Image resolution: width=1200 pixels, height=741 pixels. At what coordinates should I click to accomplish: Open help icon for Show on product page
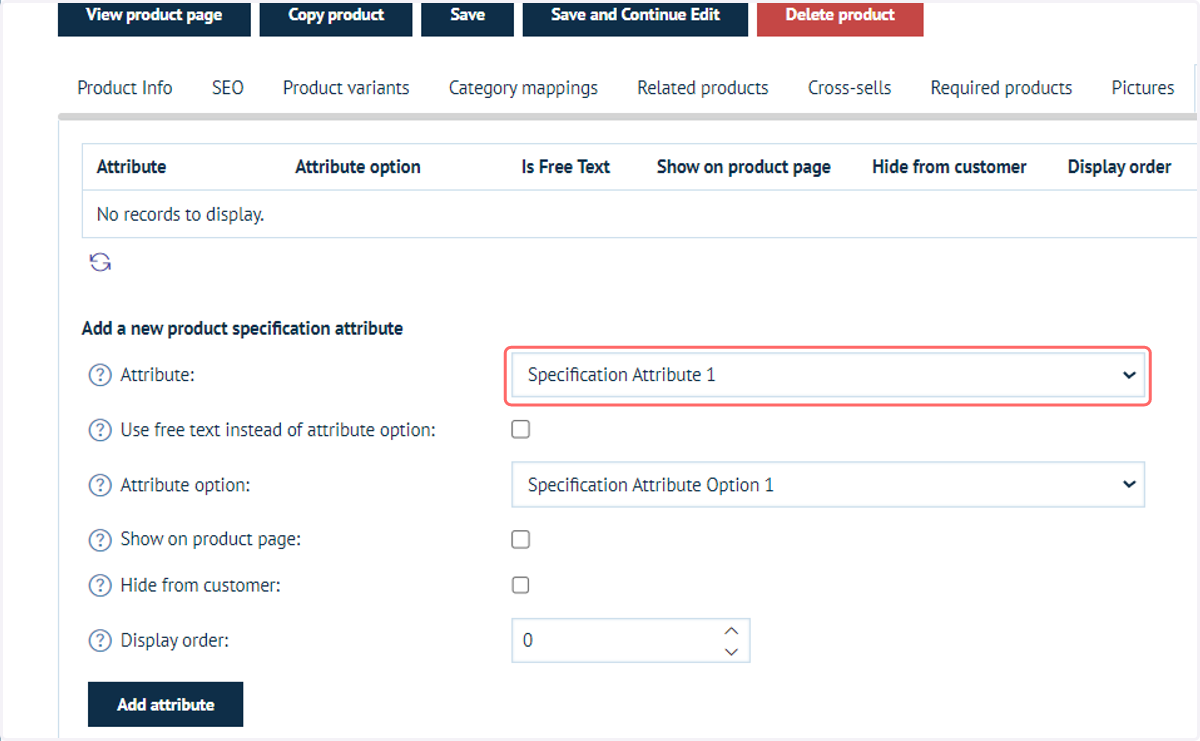100,540
